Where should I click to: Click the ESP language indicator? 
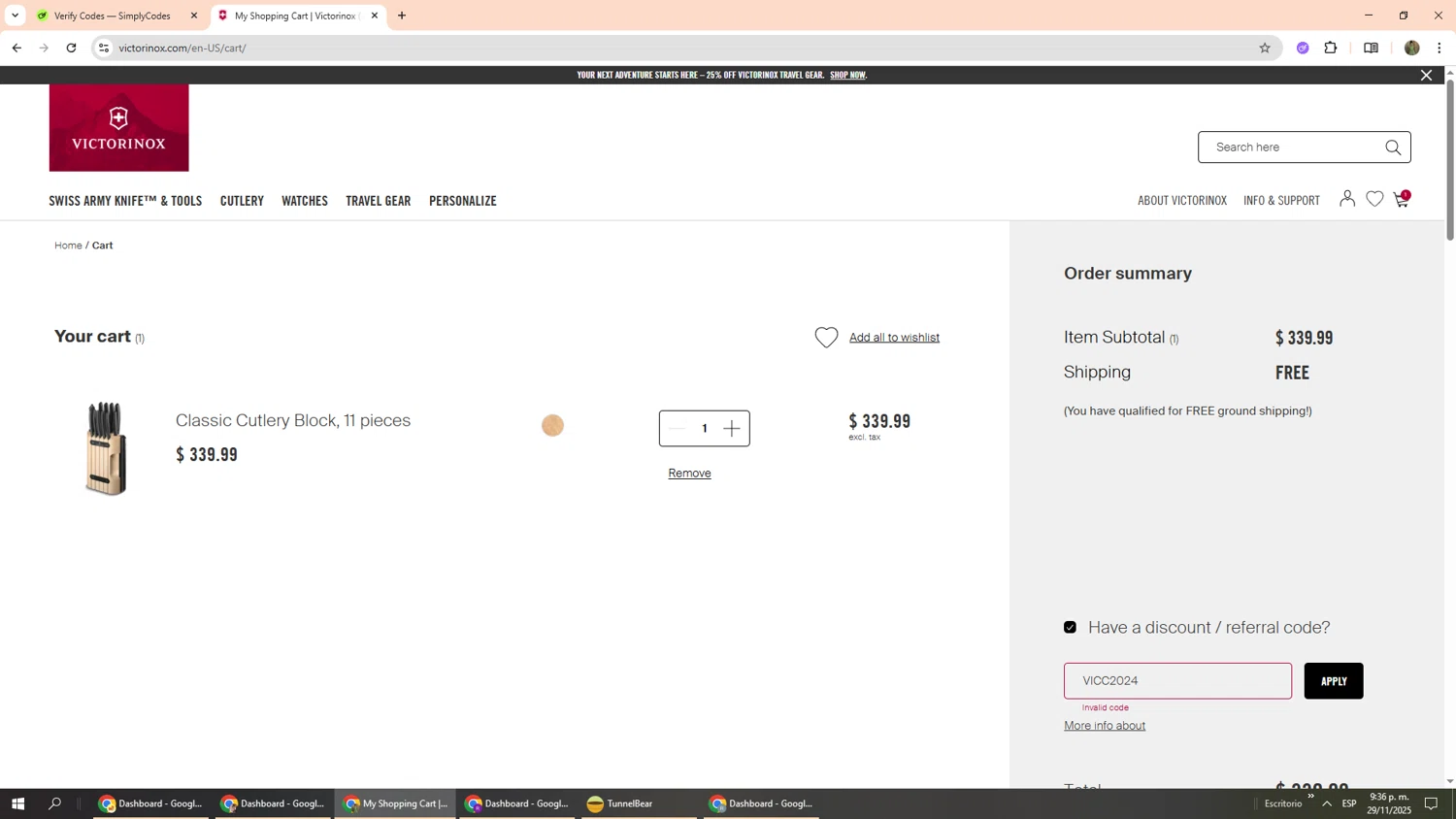tap(1349, 803)
